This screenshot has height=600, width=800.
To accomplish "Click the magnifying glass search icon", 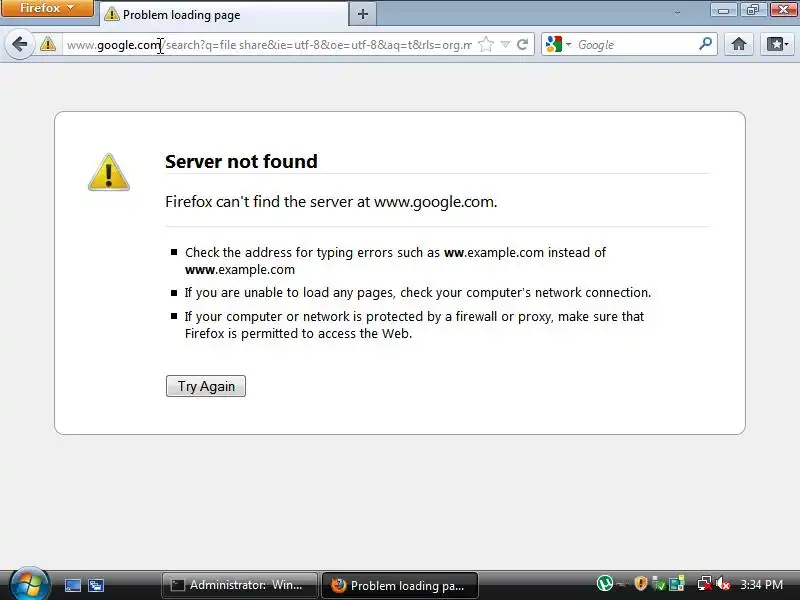I will point(706,44).
